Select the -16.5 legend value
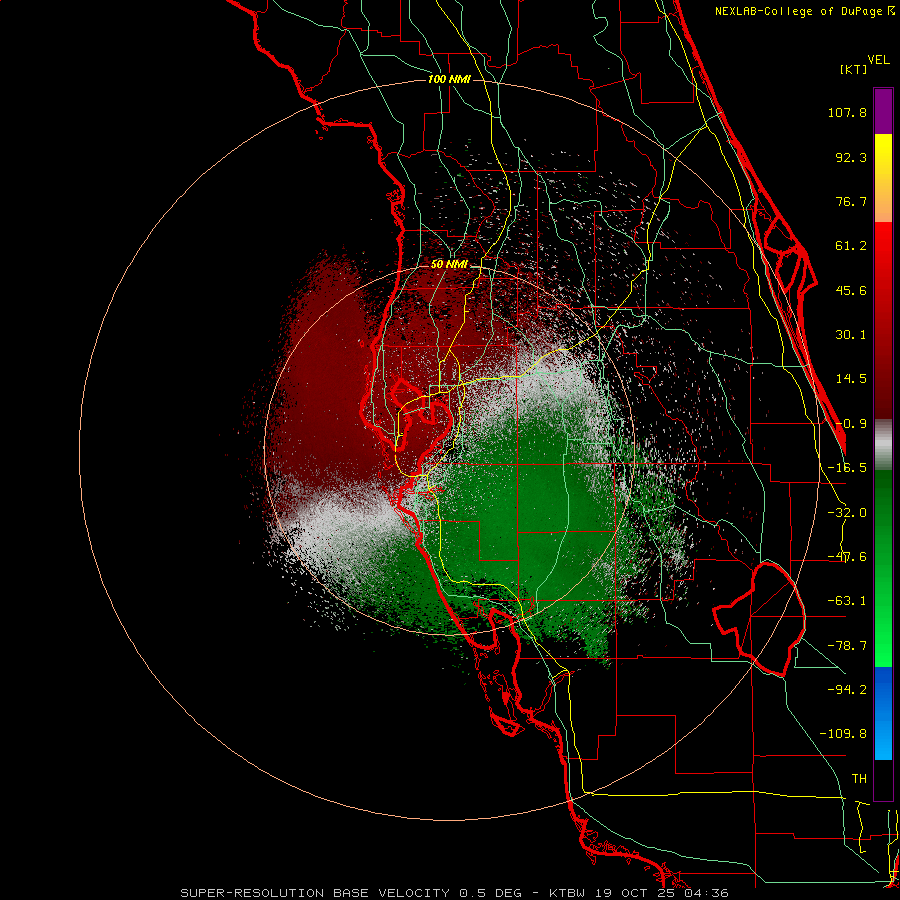900x900 pixels. 847,468
